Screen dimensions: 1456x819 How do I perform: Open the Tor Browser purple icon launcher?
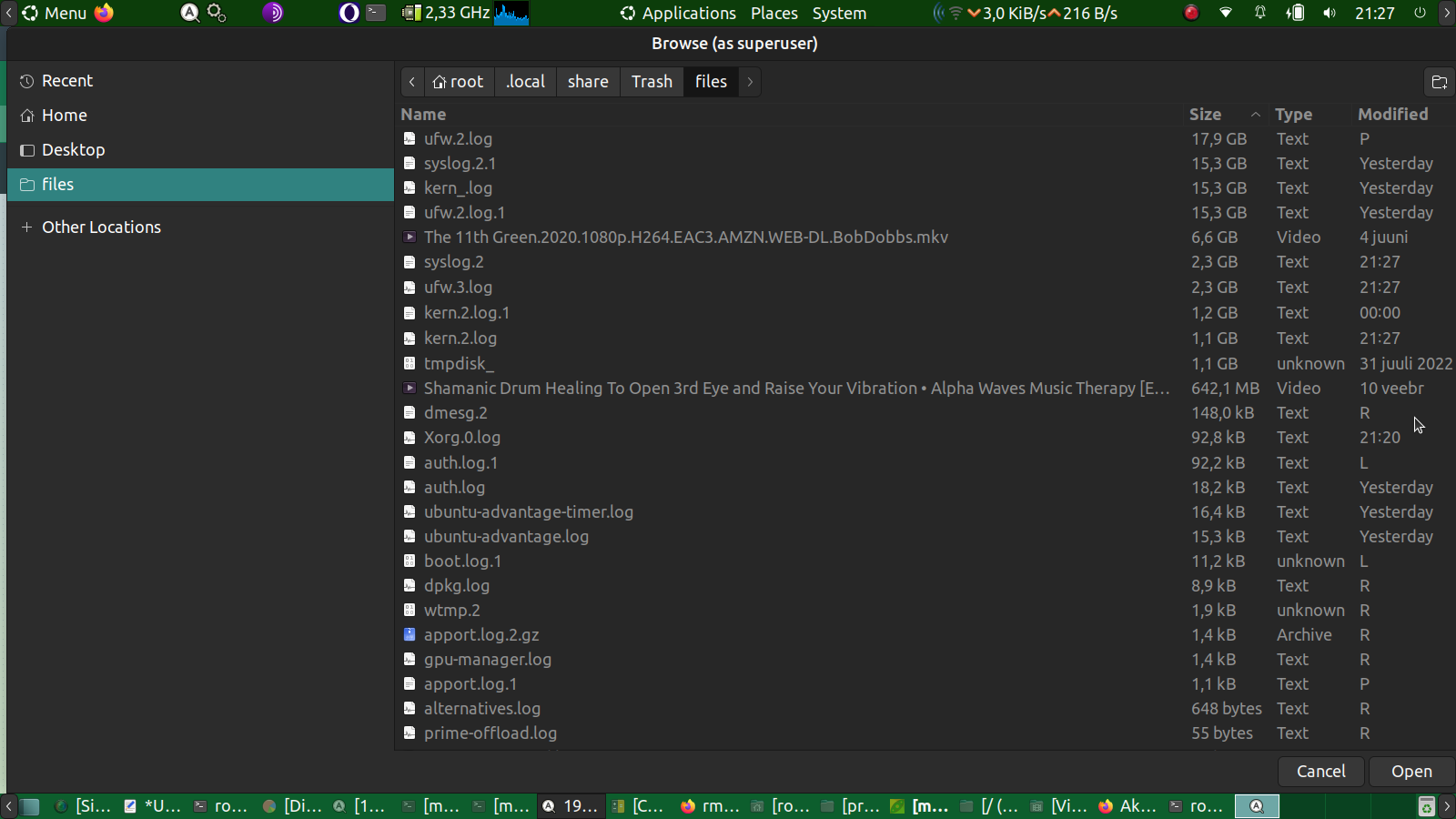click(273, 13)
